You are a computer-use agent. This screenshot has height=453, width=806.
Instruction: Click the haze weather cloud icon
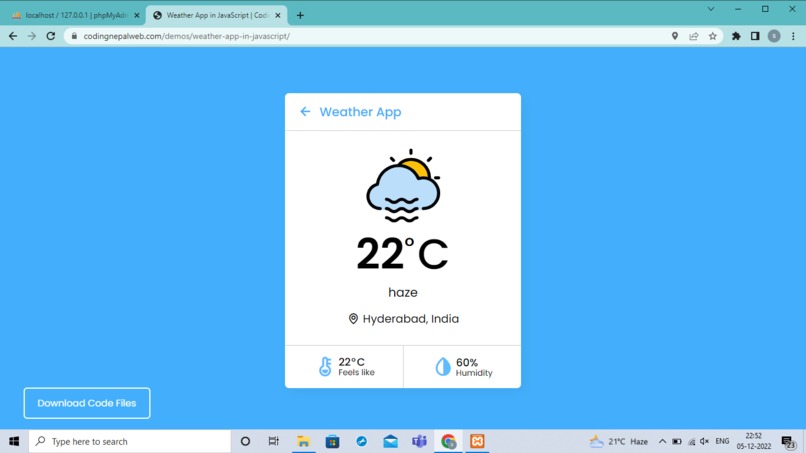click(404, 186)
